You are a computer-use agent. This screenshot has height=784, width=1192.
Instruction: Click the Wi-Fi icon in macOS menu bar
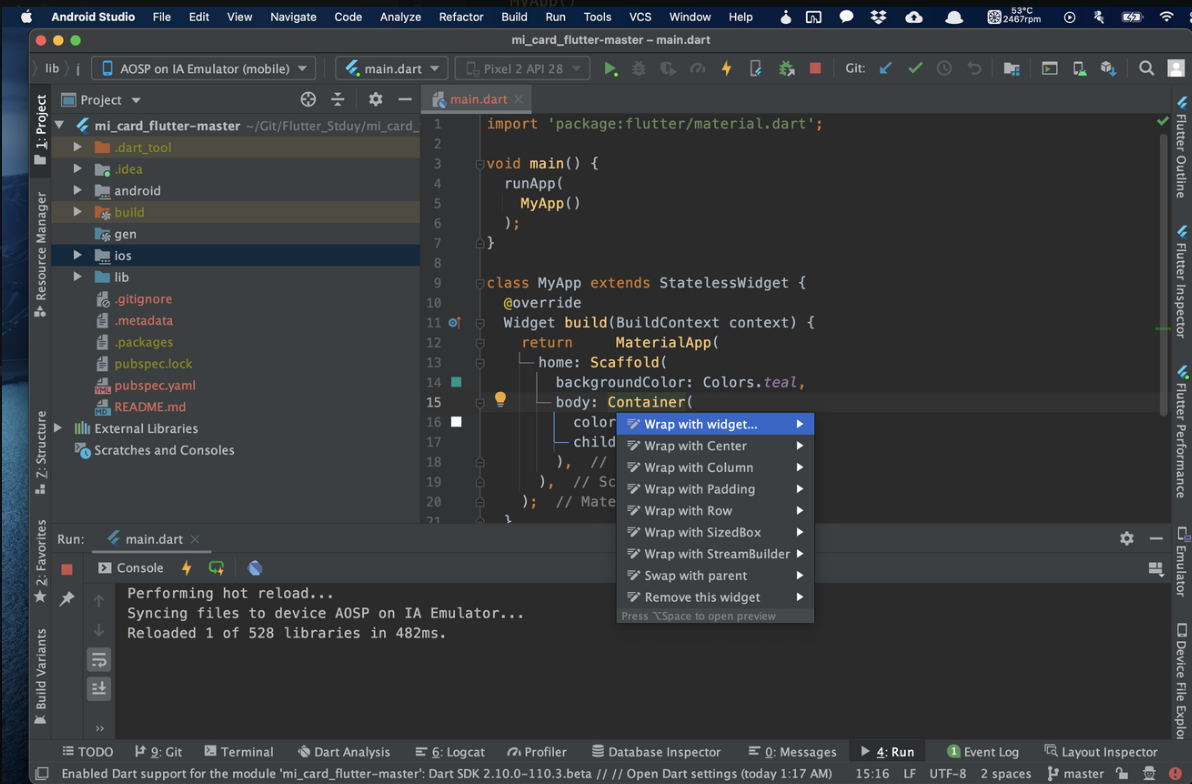click(1166, 17)
